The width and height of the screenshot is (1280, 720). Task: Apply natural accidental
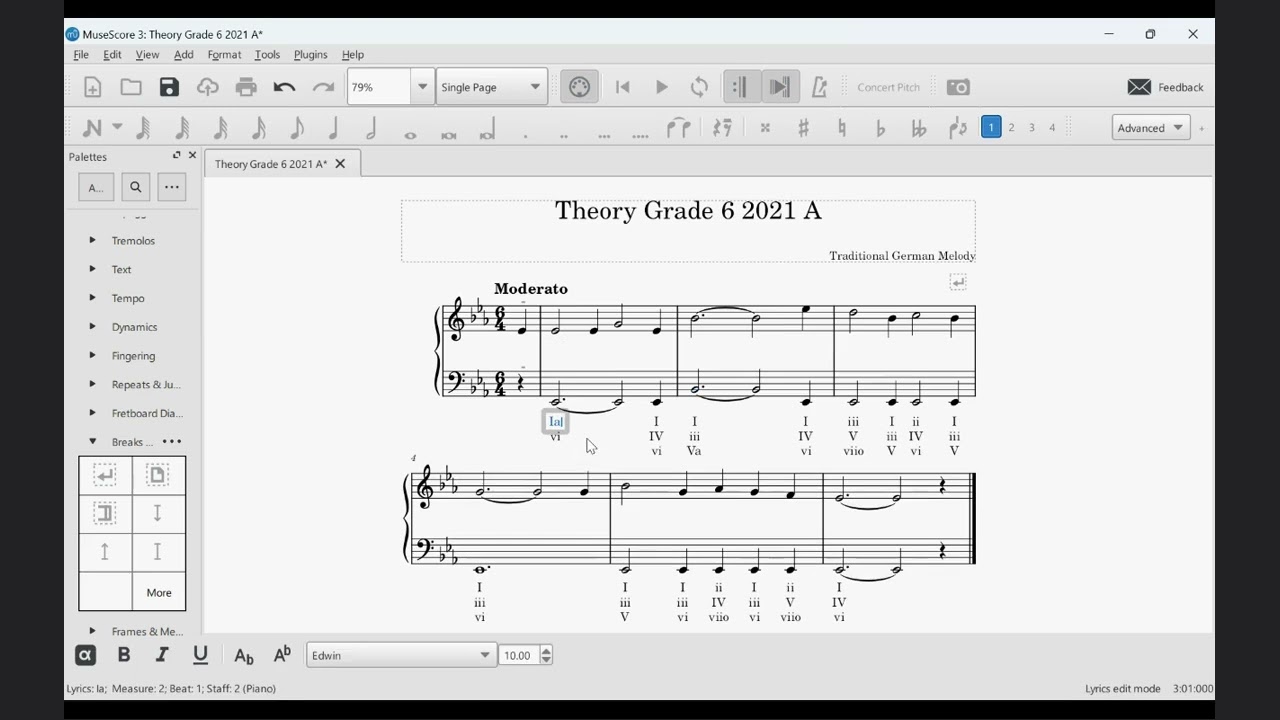coord(842,128)
